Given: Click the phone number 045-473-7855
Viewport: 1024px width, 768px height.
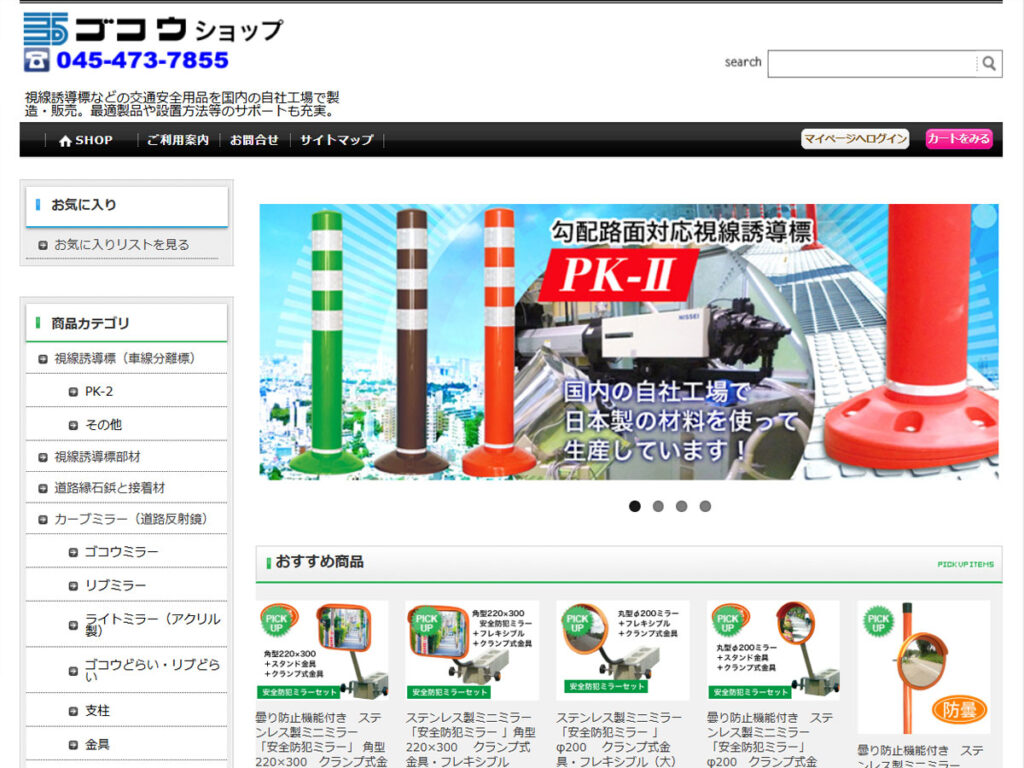Looking at the screenshot, I should 142,60.
